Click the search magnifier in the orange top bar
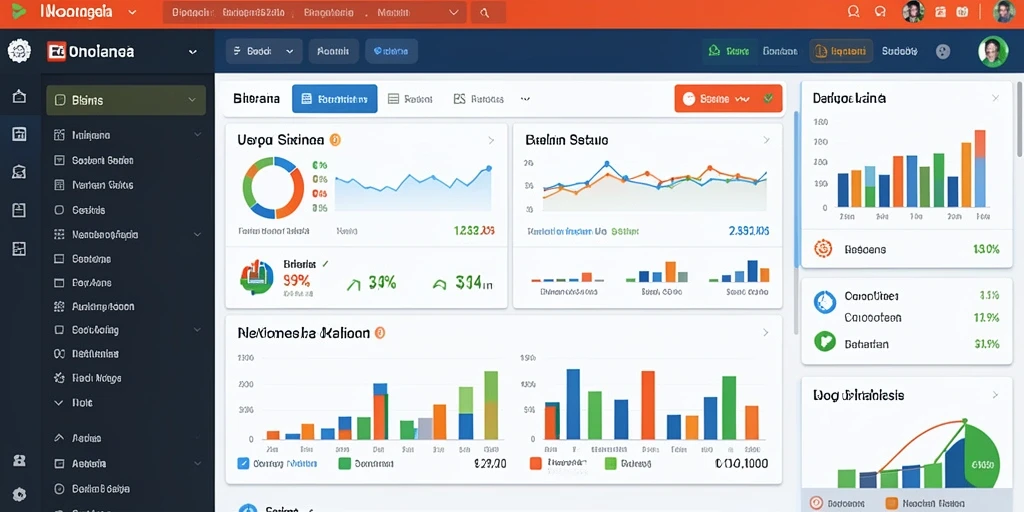The height and width of the screenshot is (512, 1024). click(x=485, y=12)
